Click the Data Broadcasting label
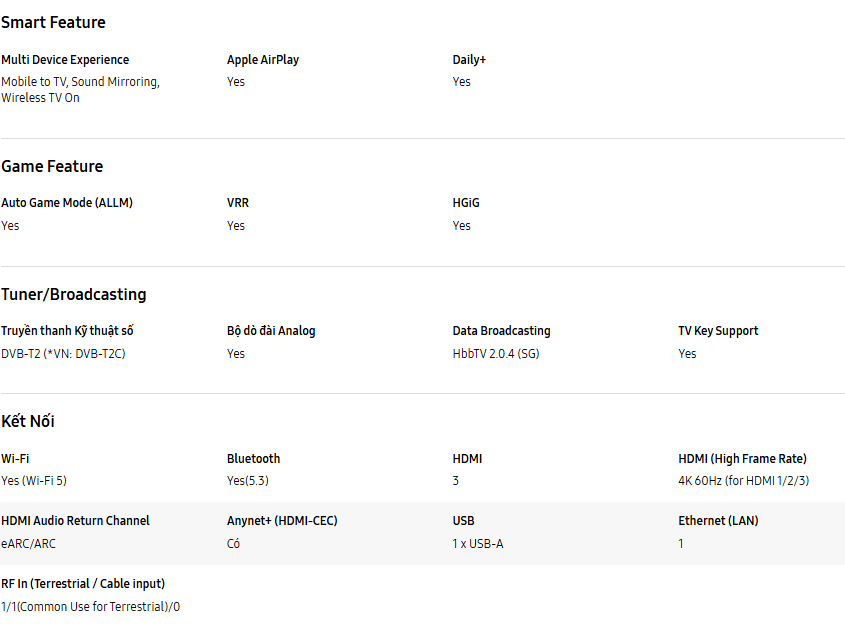The image size is (845, 628). 501,331
